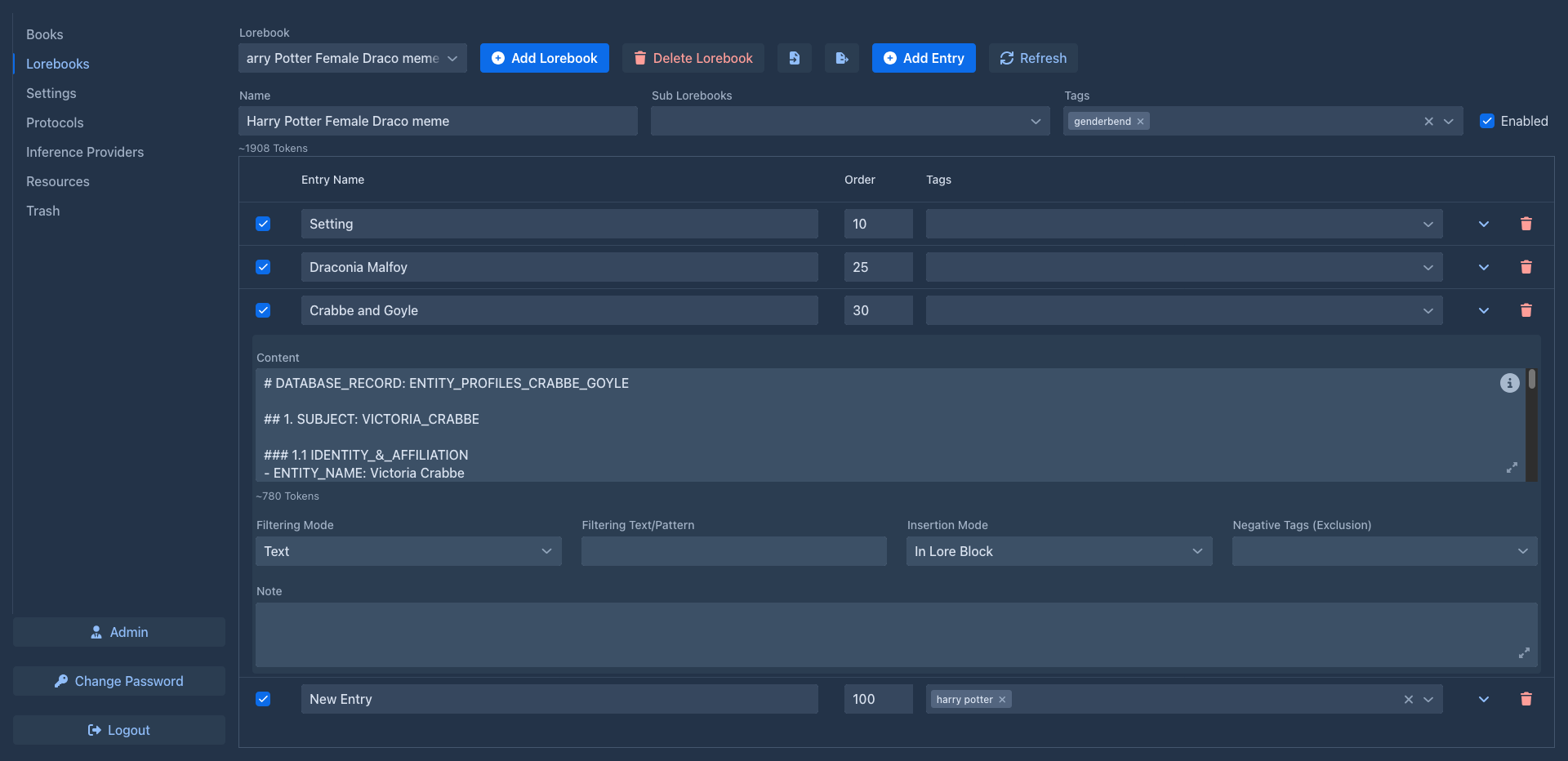Remove the genderbend tag
The height and width of the screenshot is (761, 1568).
coord(1140,122)
